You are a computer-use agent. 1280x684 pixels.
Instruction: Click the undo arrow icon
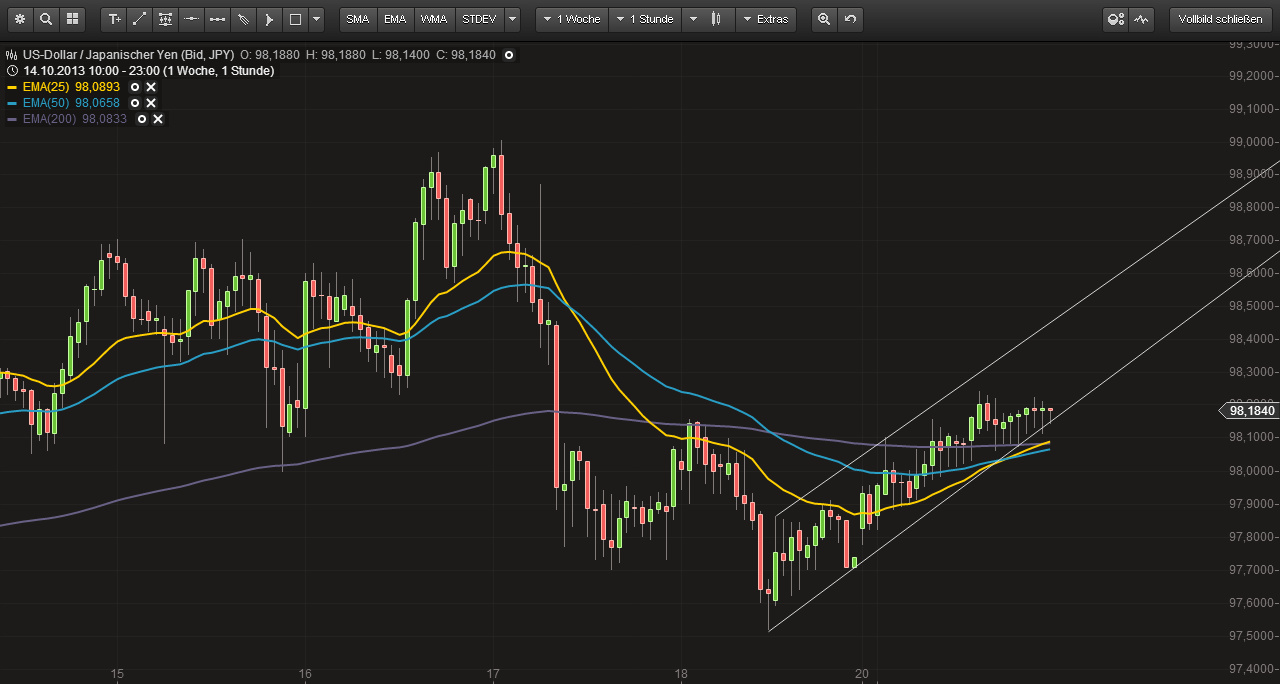pos(849,19)
